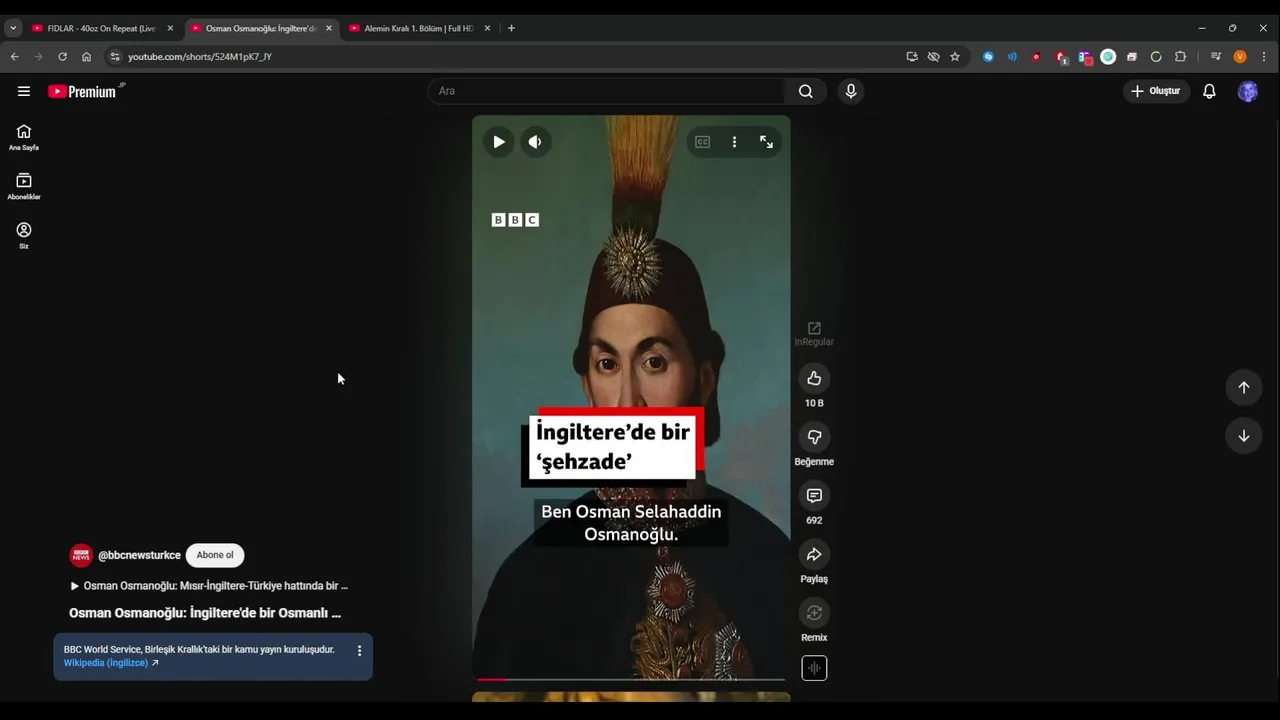Open the tab search dropdown arrow
The image size is (1280, 720).
coord(13,28)
